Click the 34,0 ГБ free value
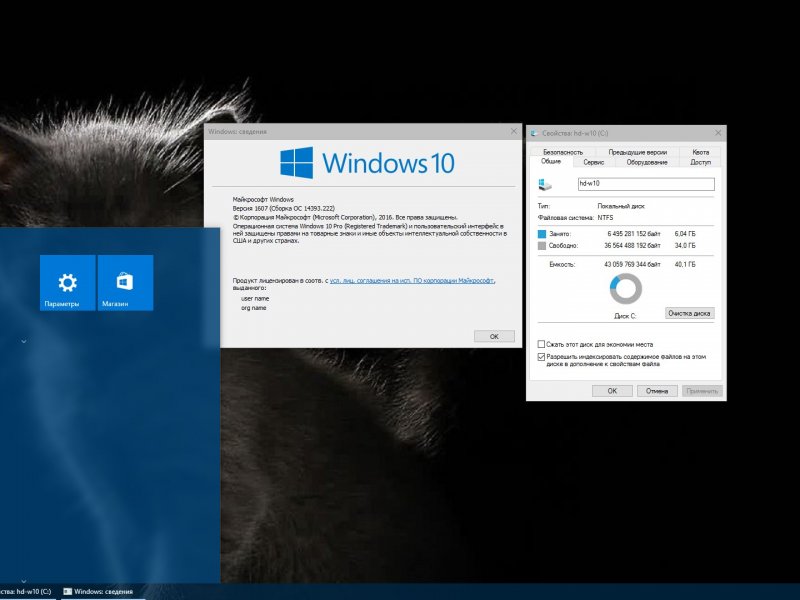The width and height of the screenshot is (800, 600). 685,245
